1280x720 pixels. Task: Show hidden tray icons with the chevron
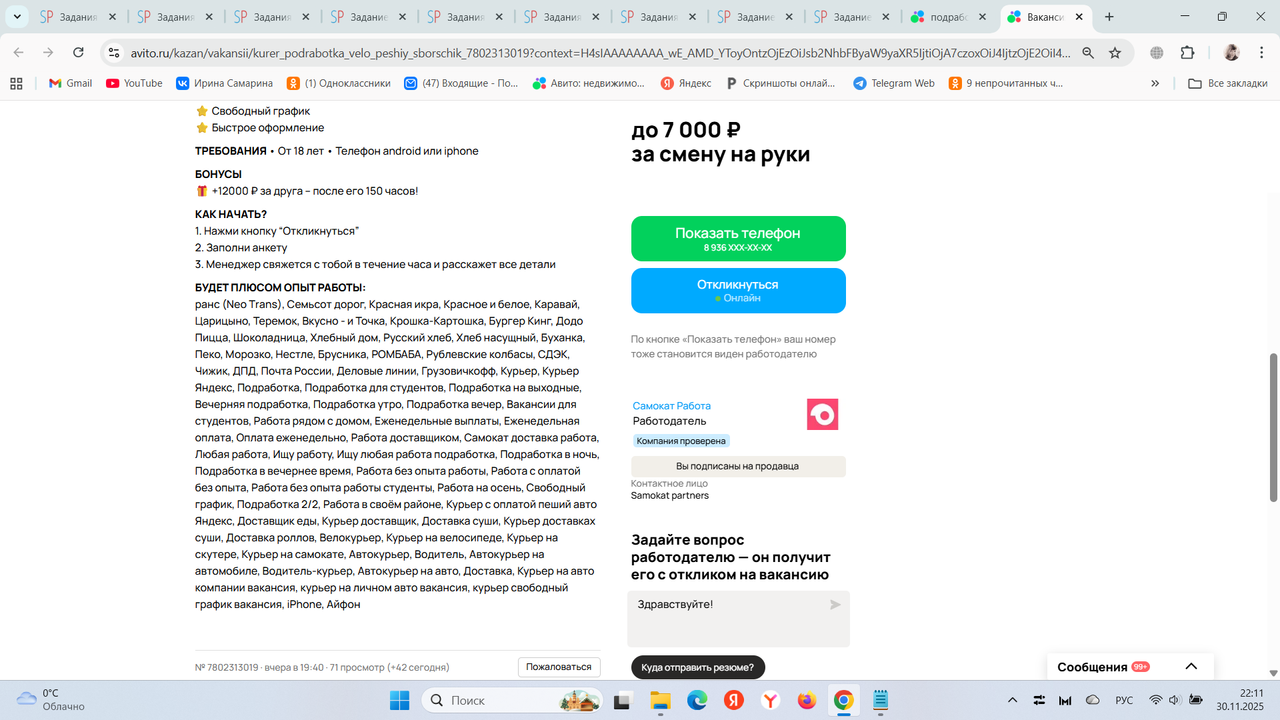click(x=1013, y=700)
